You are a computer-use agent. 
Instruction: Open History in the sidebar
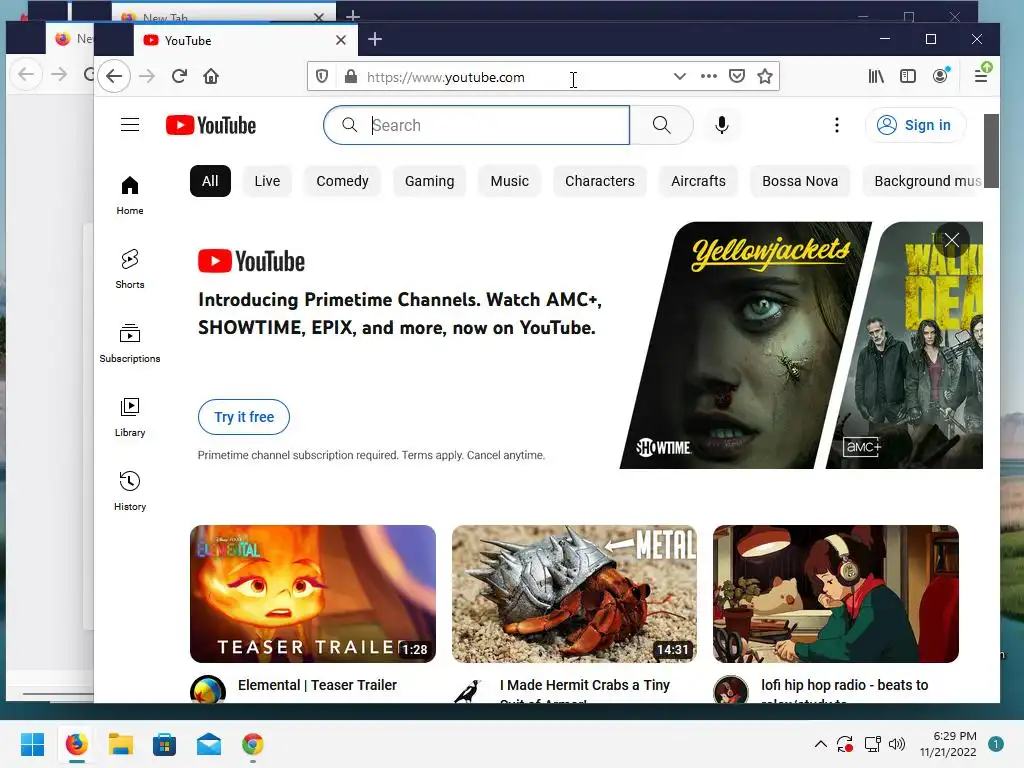pos(130,491)
